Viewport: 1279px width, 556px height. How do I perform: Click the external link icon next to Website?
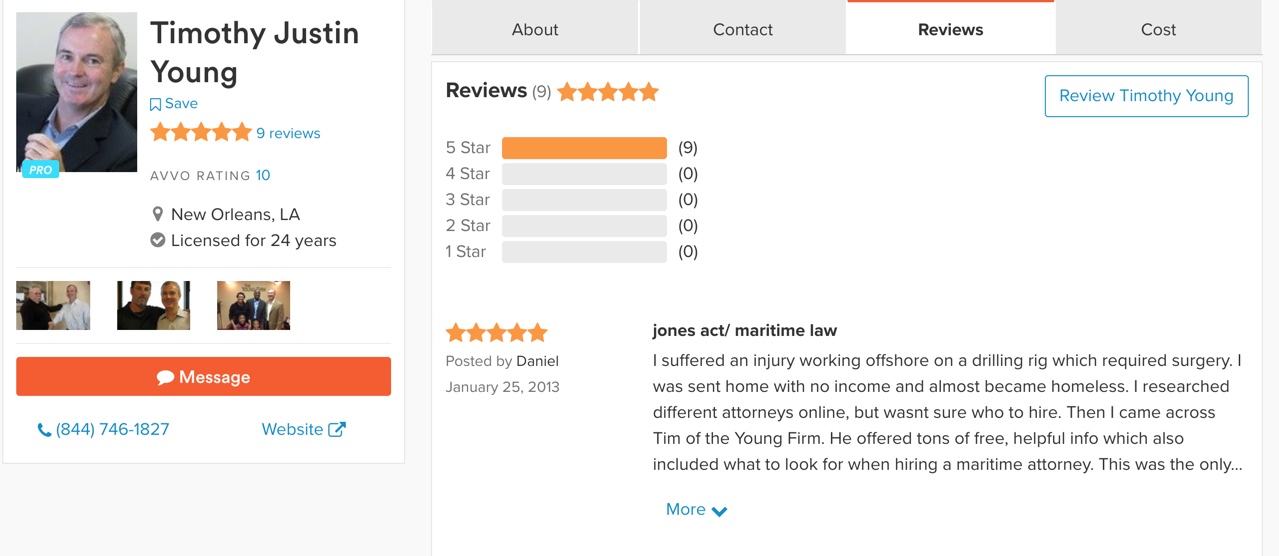click(337, 429)
